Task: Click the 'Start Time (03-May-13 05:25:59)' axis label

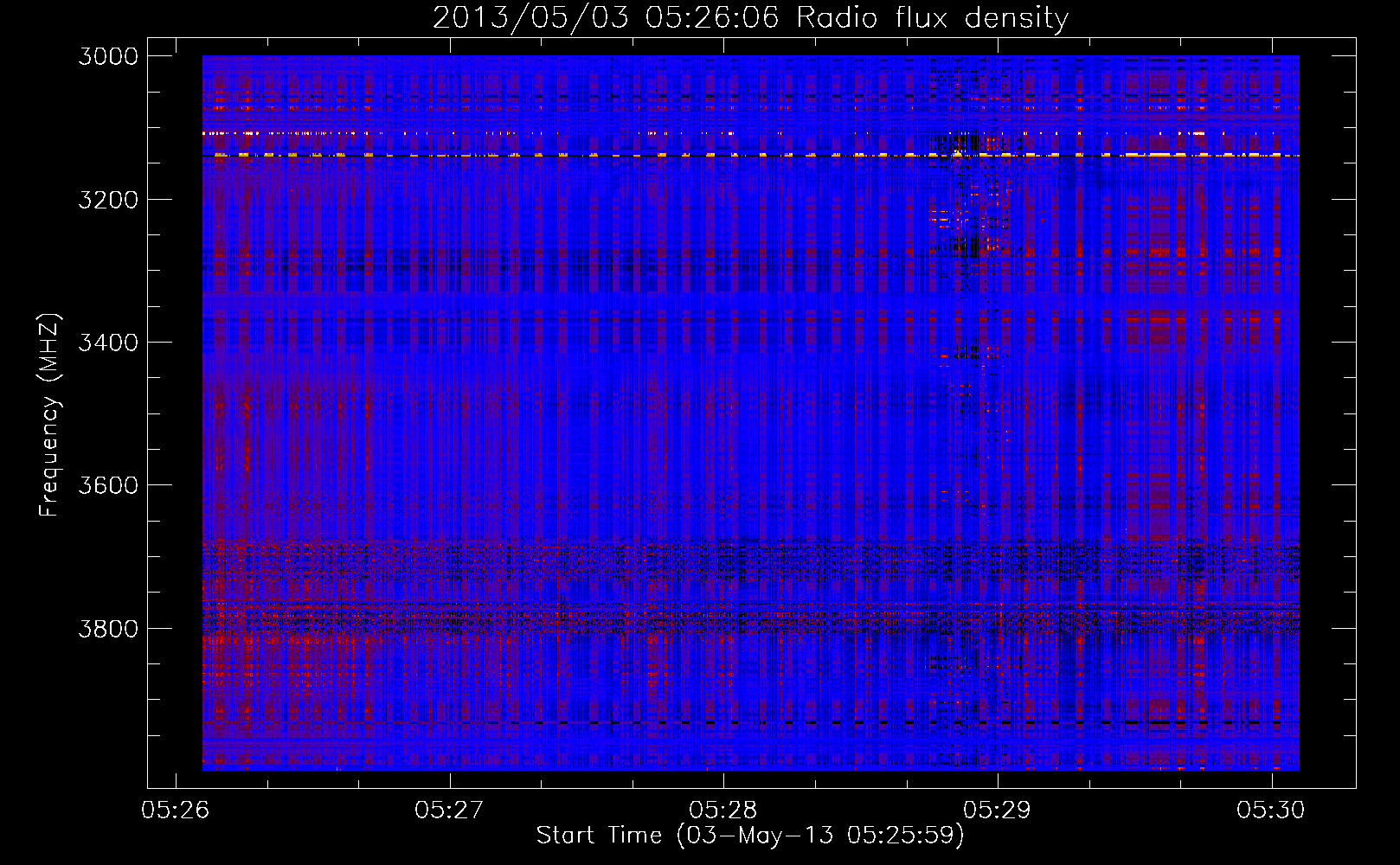Action: pos(750,836)
